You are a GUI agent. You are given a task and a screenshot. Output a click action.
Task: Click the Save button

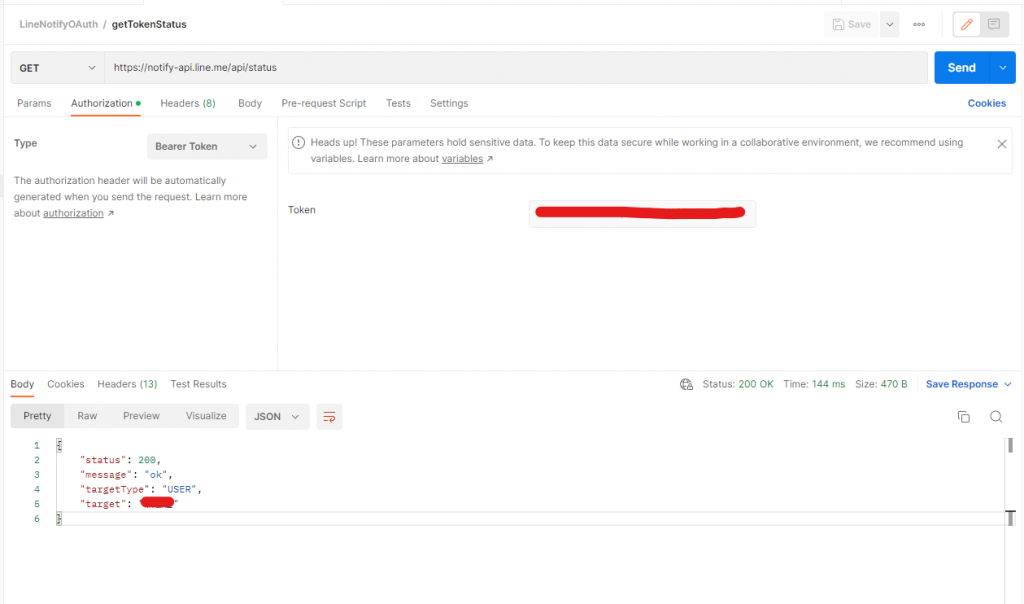point(852,24)
